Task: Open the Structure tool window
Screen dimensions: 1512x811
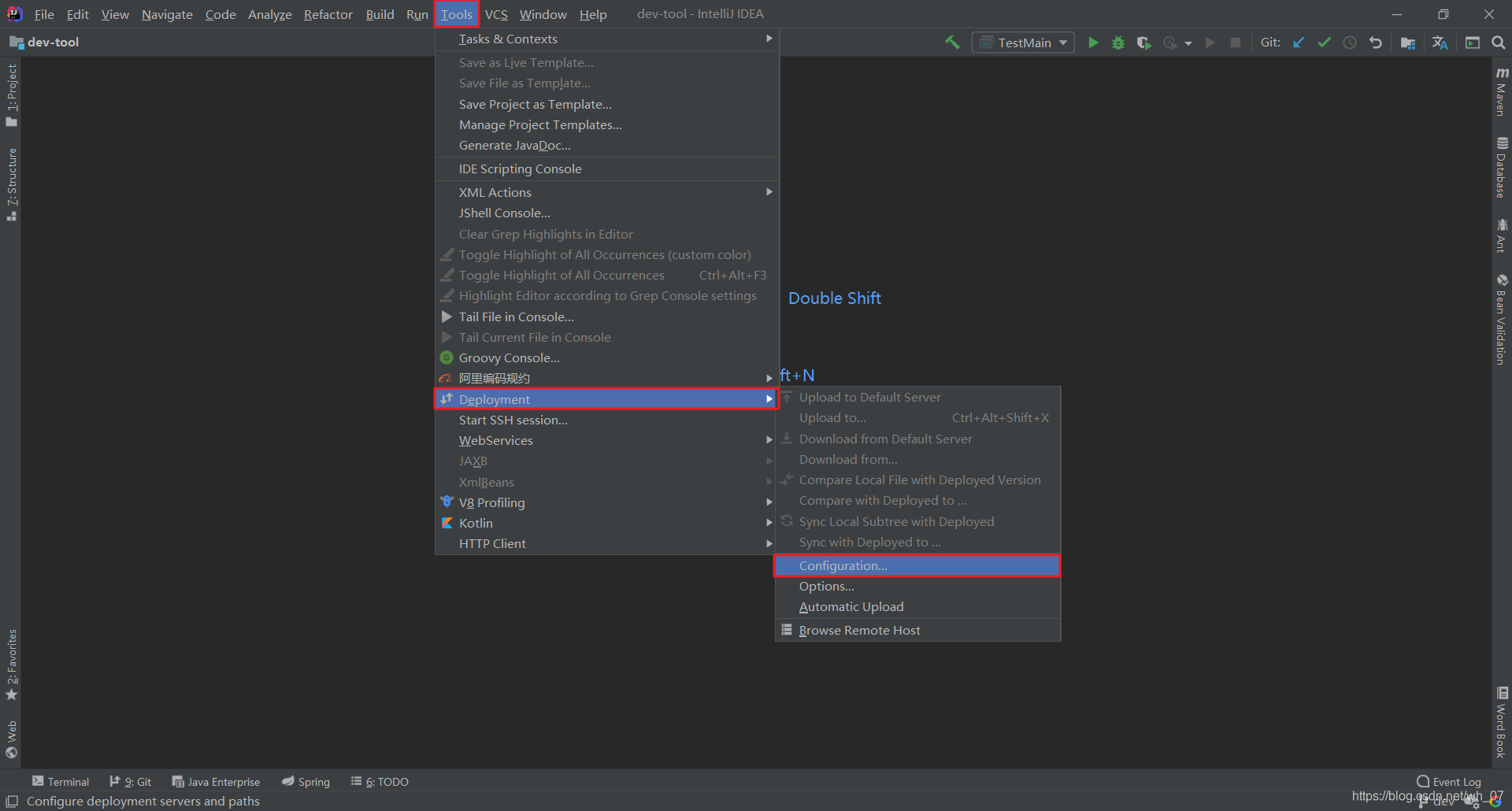Action: tap(11, 184)
